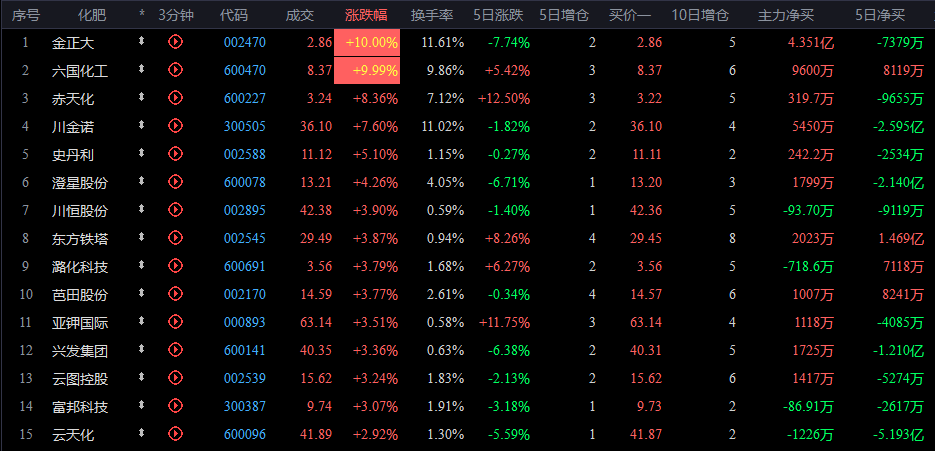Click the 3-minute play icon for 金正大
Screen dimensions: 935x451
click(x=176, y=42)
